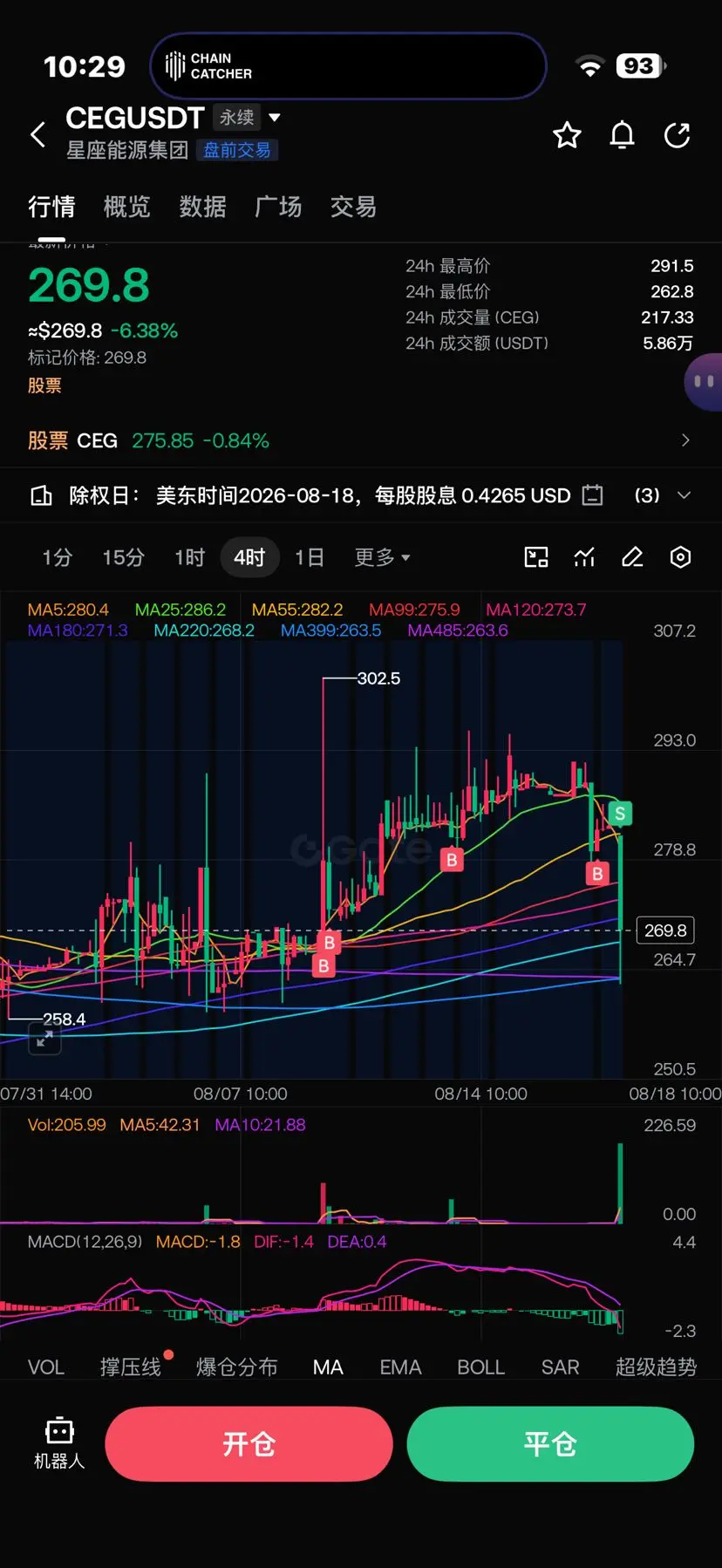
Task: Switch to the 数据 tab
Action: coord(202,207)
